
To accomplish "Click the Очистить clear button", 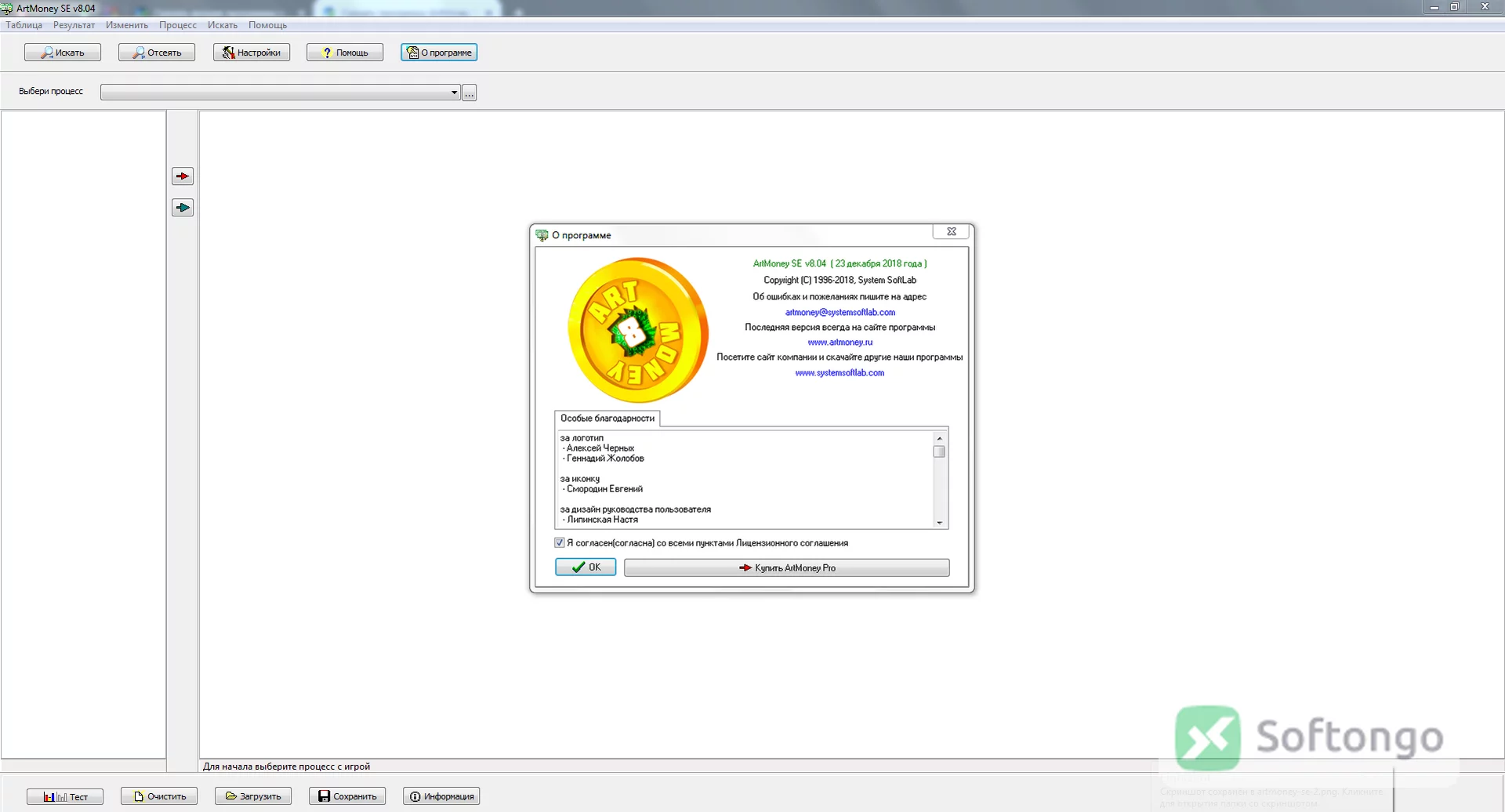I will [x=159, y=796].
